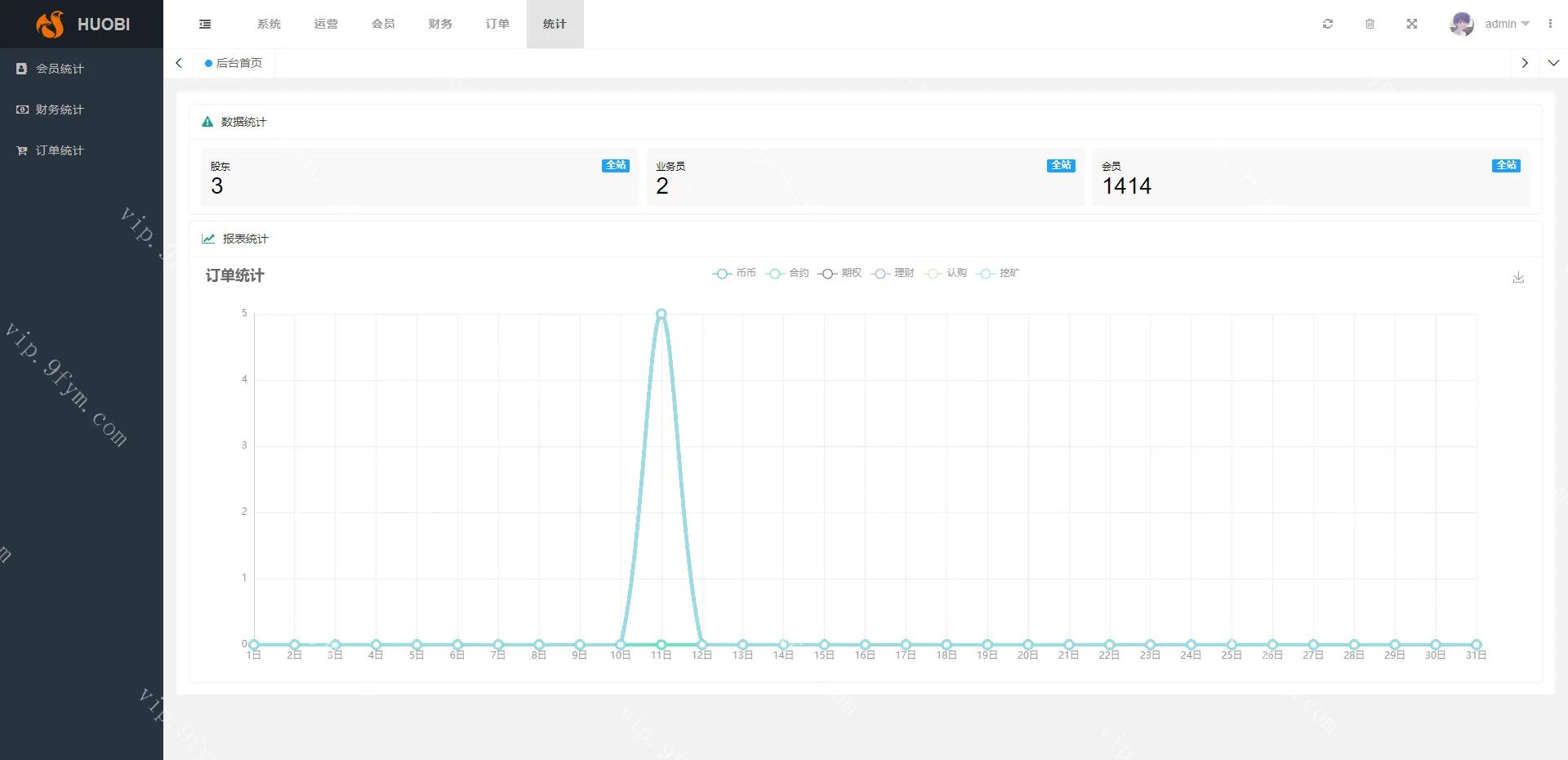This screenshot has width=1568, height=760.
Task: Open 会员统计 in the sidebar
Action: tap(60, 69)
